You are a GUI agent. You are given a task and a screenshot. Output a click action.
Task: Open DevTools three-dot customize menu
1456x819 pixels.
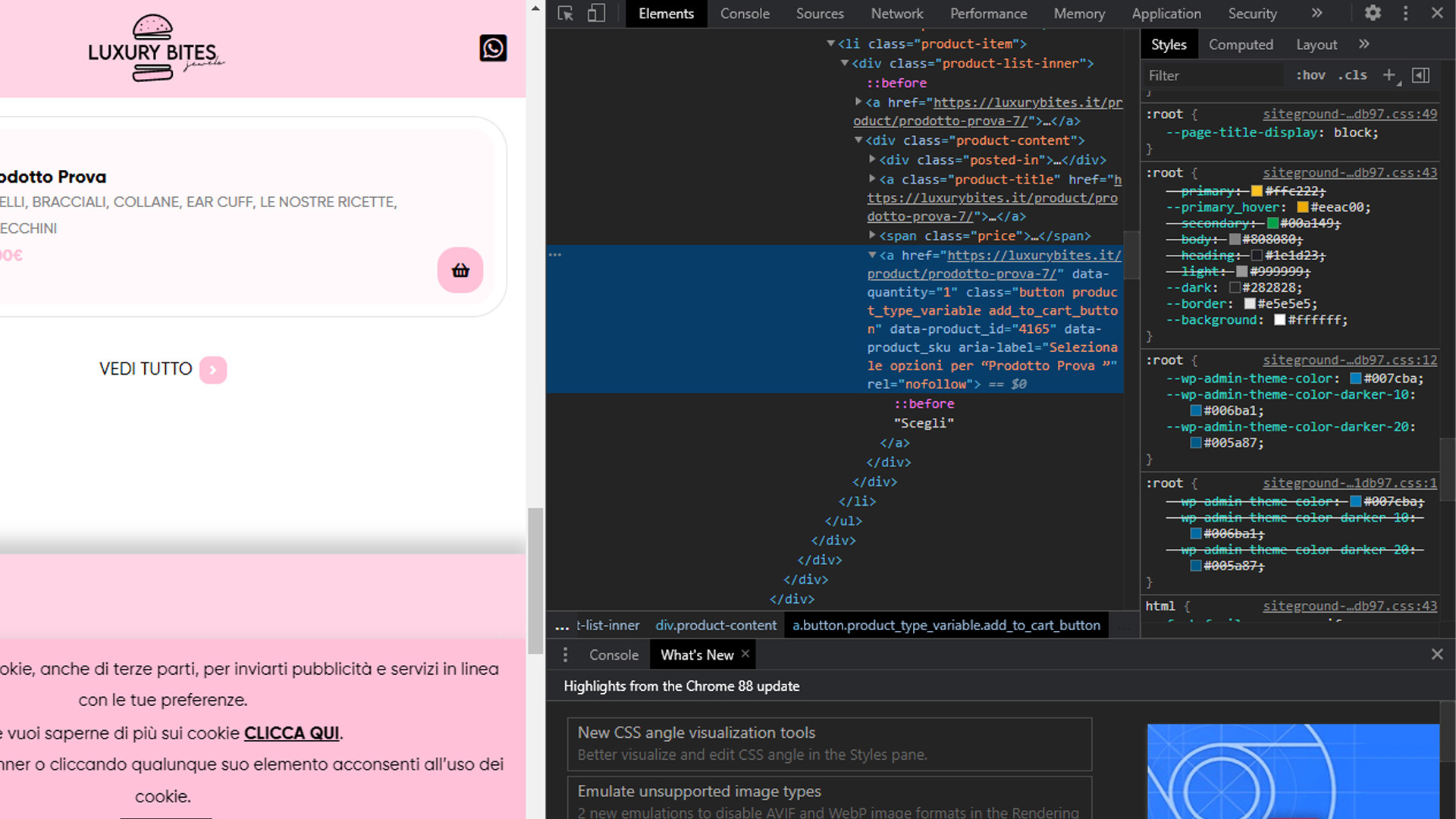1405,14
